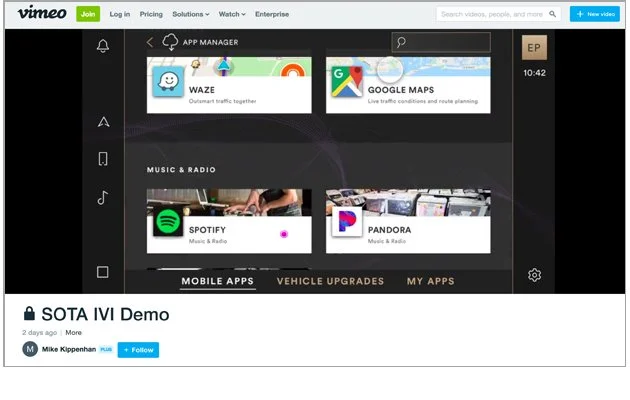This screenshot has height=400, width=630.
Task: Click 'Live traffic conditions and route planning' text
Action: tap(423, 101)
